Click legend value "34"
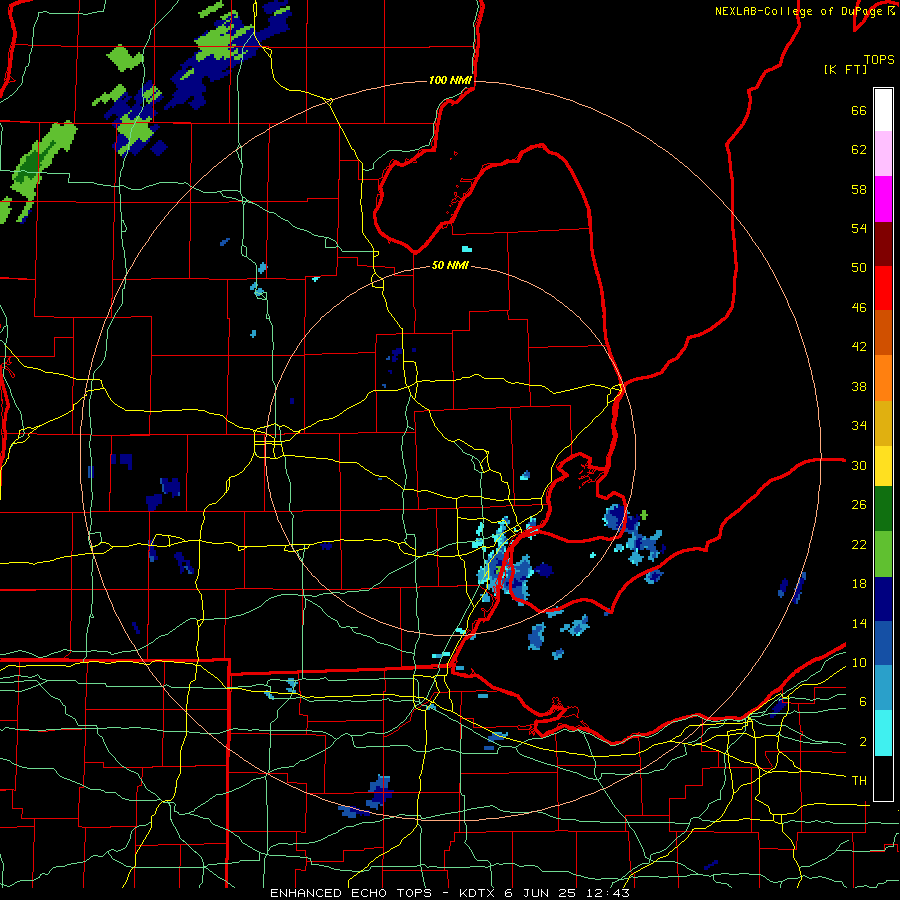This screenshot has height=900, width=900. 859,426
